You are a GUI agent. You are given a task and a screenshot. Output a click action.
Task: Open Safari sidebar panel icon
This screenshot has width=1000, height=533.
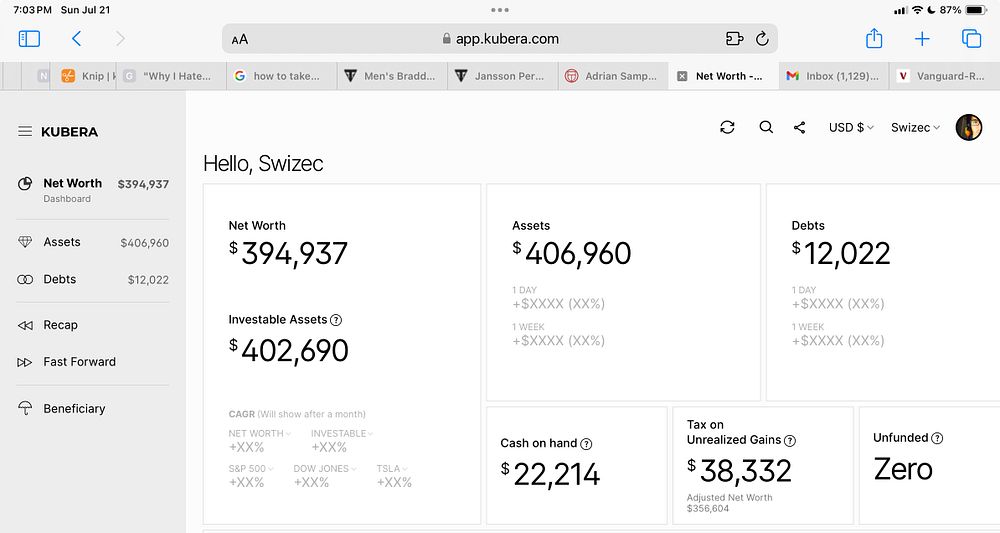coord(29,39)
